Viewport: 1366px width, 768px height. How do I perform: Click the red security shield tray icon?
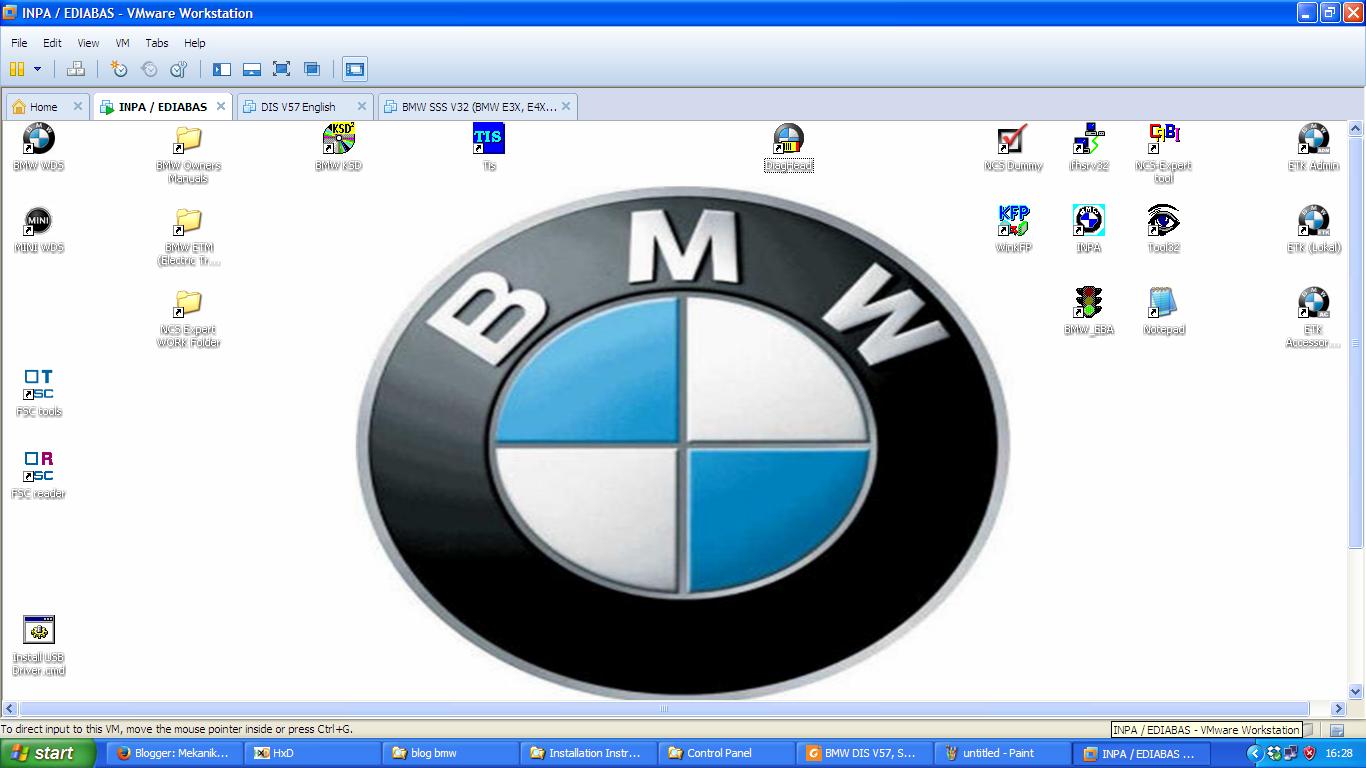[x=1309, y=753]
